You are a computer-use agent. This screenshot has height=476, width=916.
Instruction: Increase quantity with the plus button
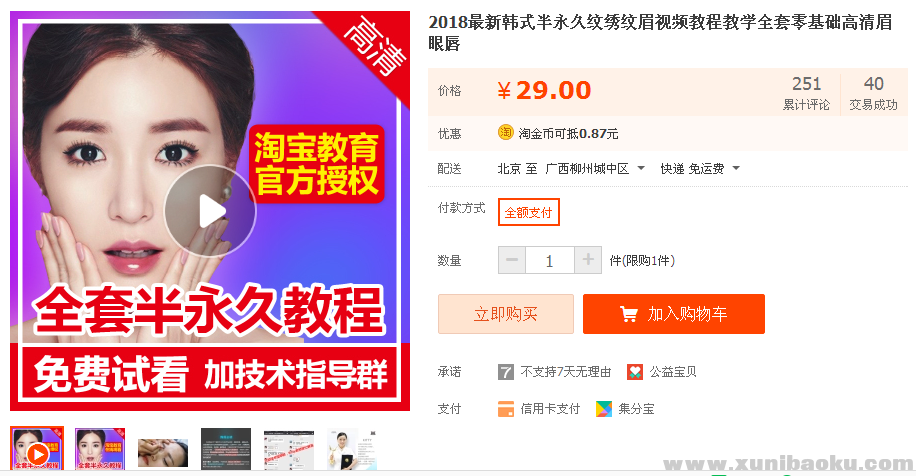(588, 260)
